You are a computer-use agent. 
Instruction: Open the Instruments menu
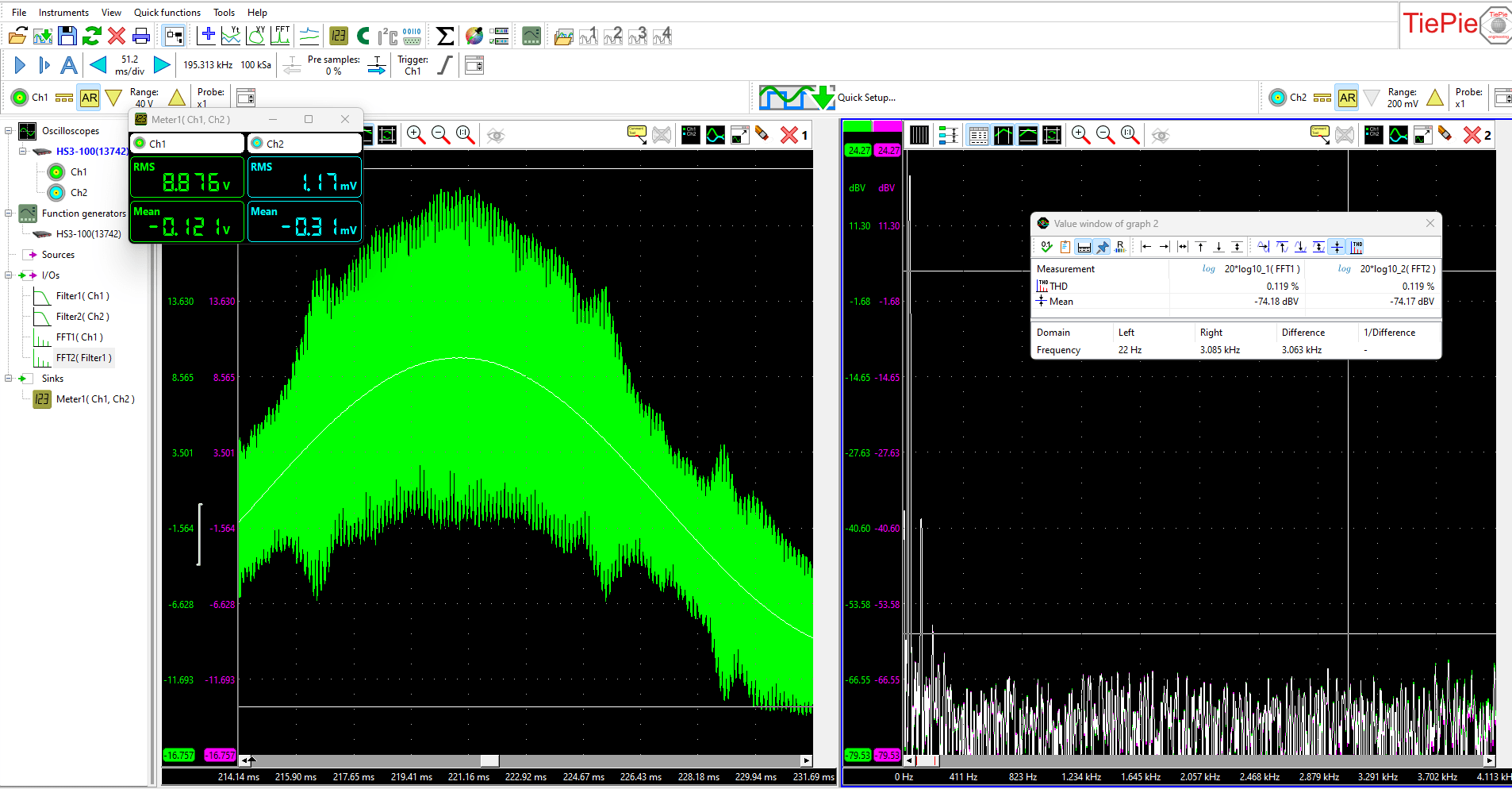click(x=63, y=13)
